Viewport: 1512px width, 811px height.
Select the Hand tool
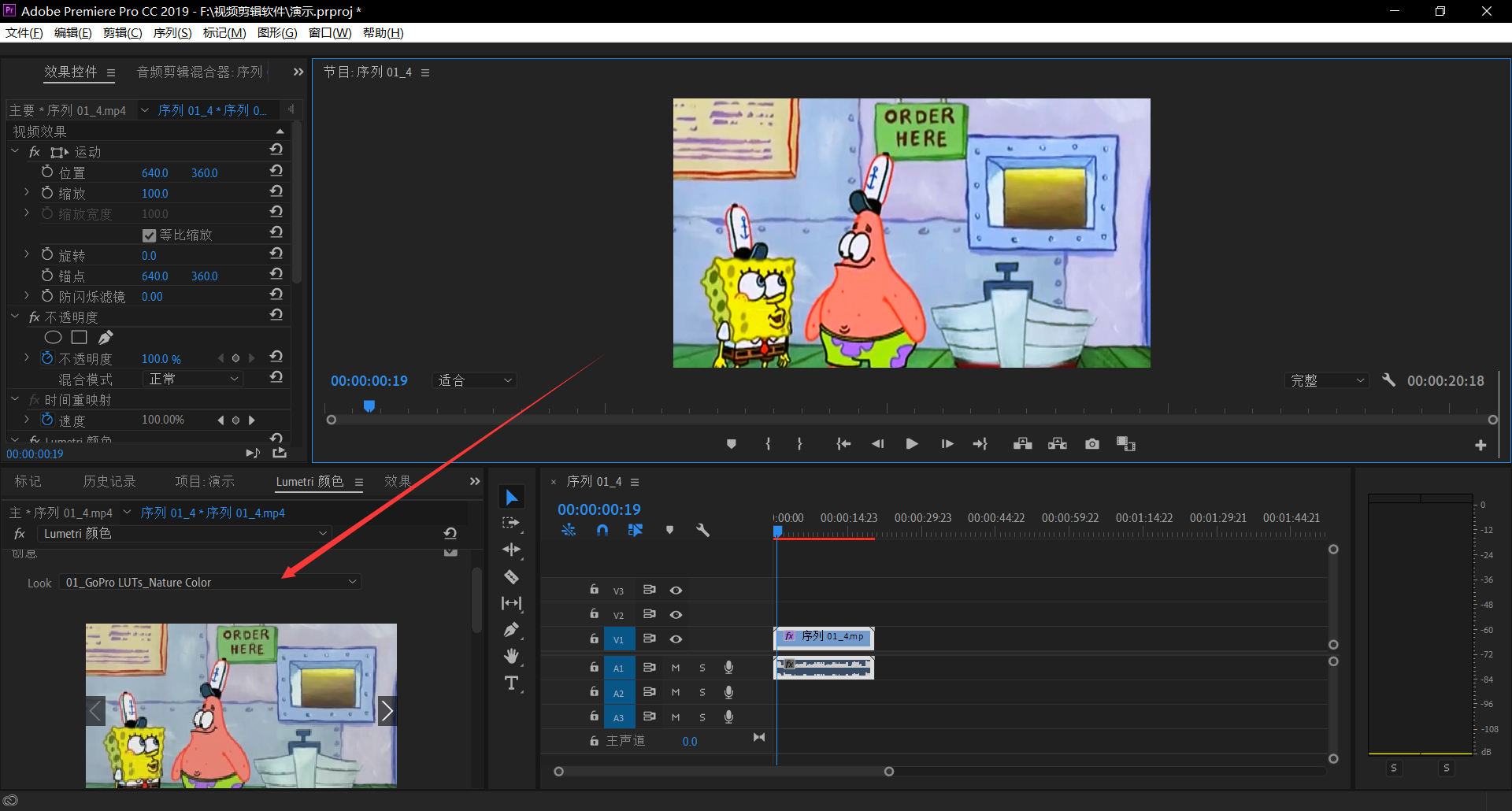pos(511,656)
